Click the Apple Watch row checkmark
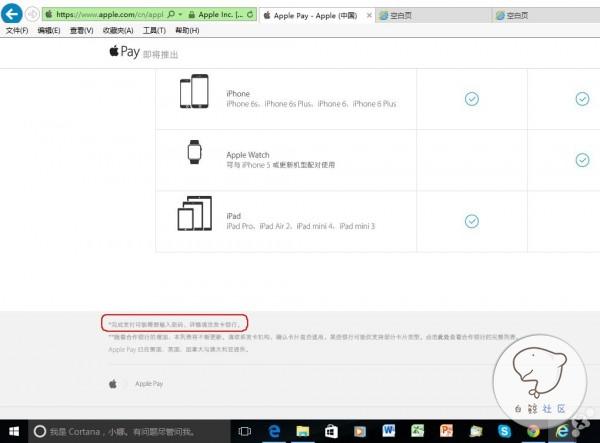The width and height of the screenshot is (600, 443). point(582,160)
